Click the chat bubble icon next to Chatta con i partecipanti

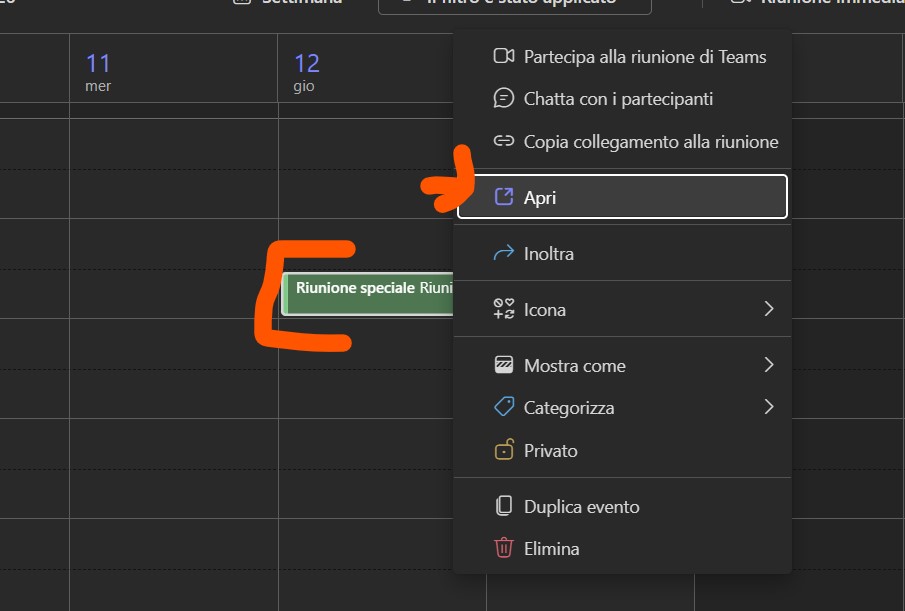coord(503,98)
